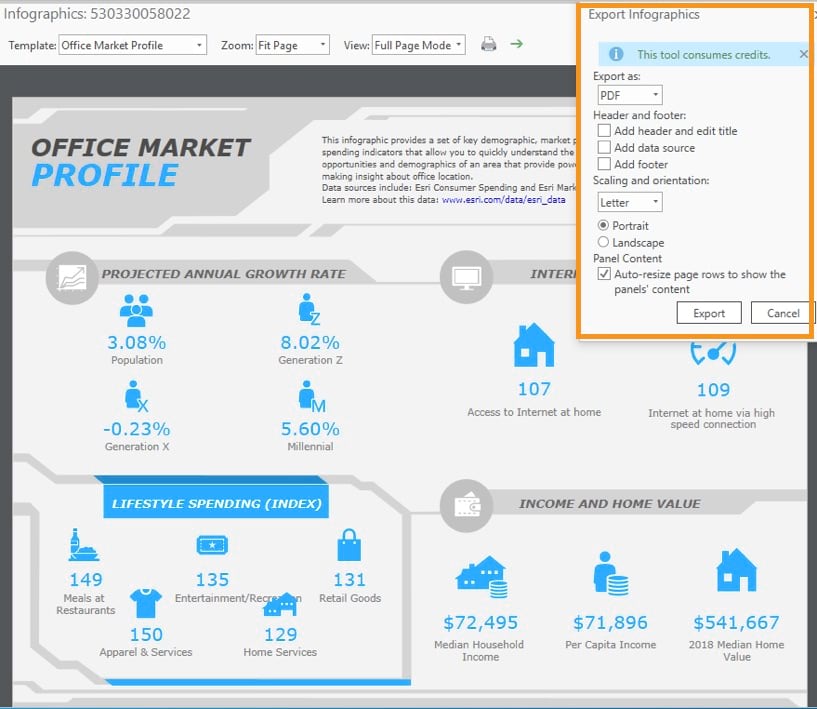This screenshot has height=709, width=817.
Task: Click the home icon above 2018 Median Home Value
Action: [736, 567]
